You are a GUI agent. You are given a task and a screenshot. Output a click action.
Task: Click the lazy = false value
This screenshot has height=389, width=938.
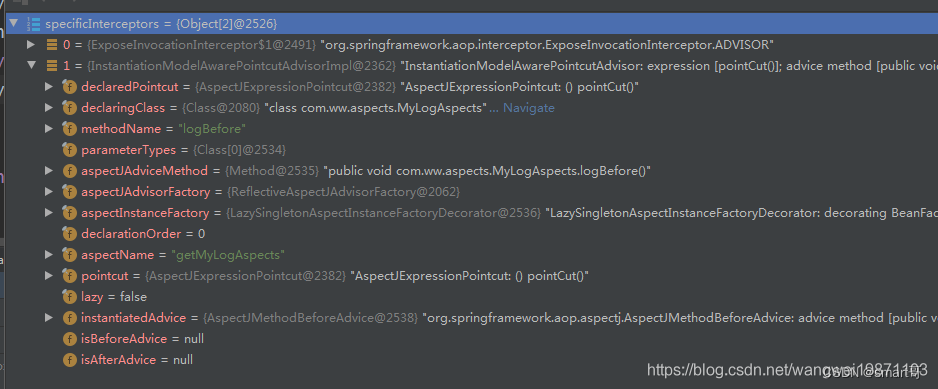(133, 297)
